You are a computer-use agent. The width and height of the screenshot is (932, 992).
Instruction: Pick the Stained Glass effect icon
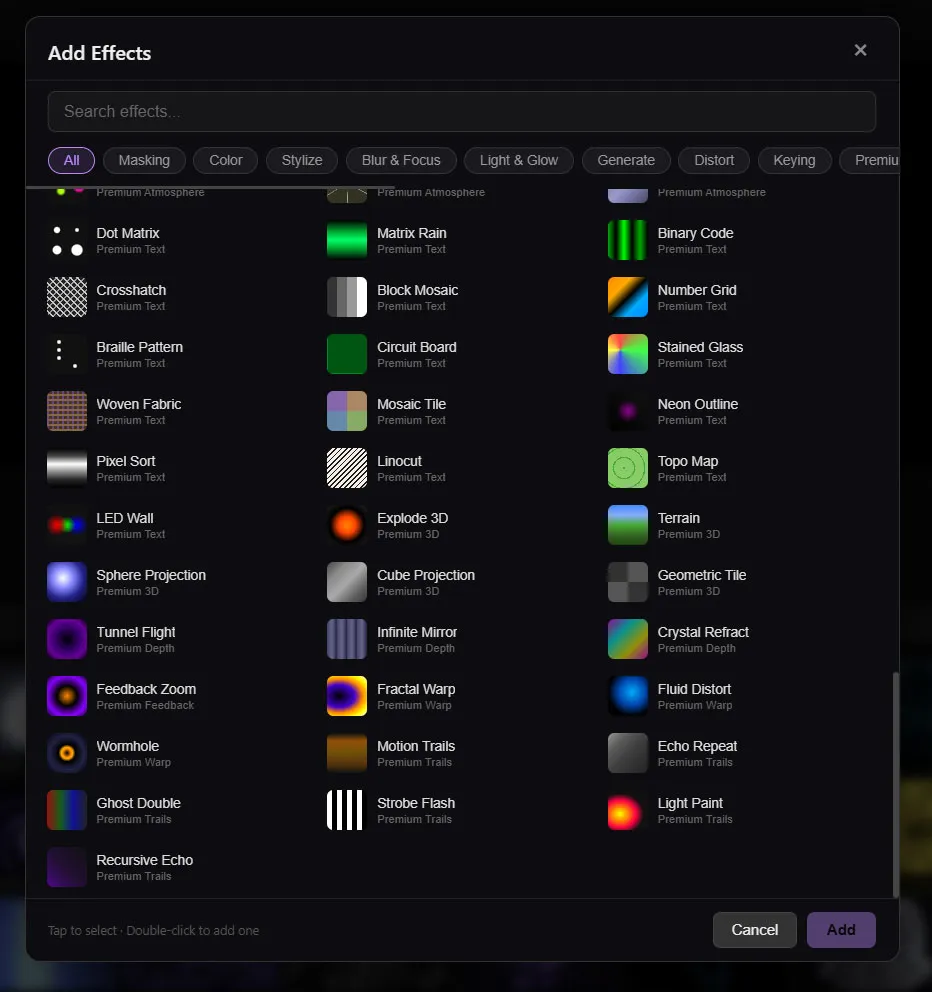tap(628, 354)
